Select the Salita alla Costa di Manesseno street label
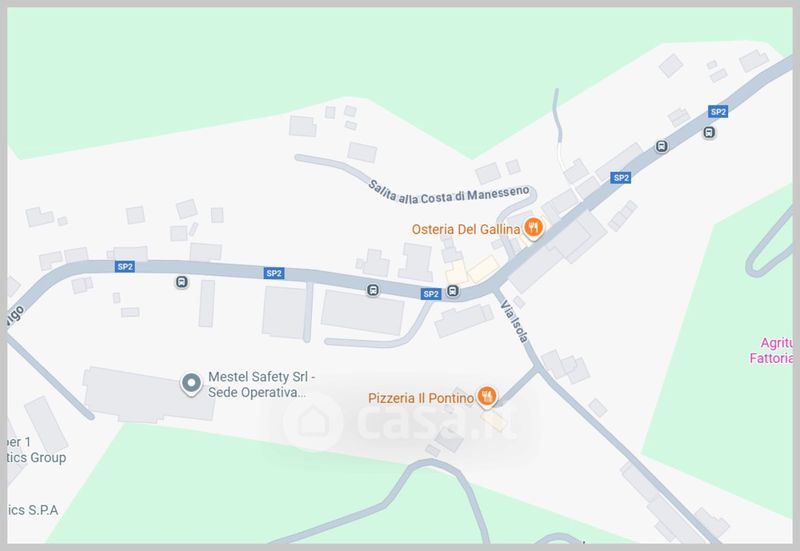Screen dimensions: 800x551 coord(449,193)
